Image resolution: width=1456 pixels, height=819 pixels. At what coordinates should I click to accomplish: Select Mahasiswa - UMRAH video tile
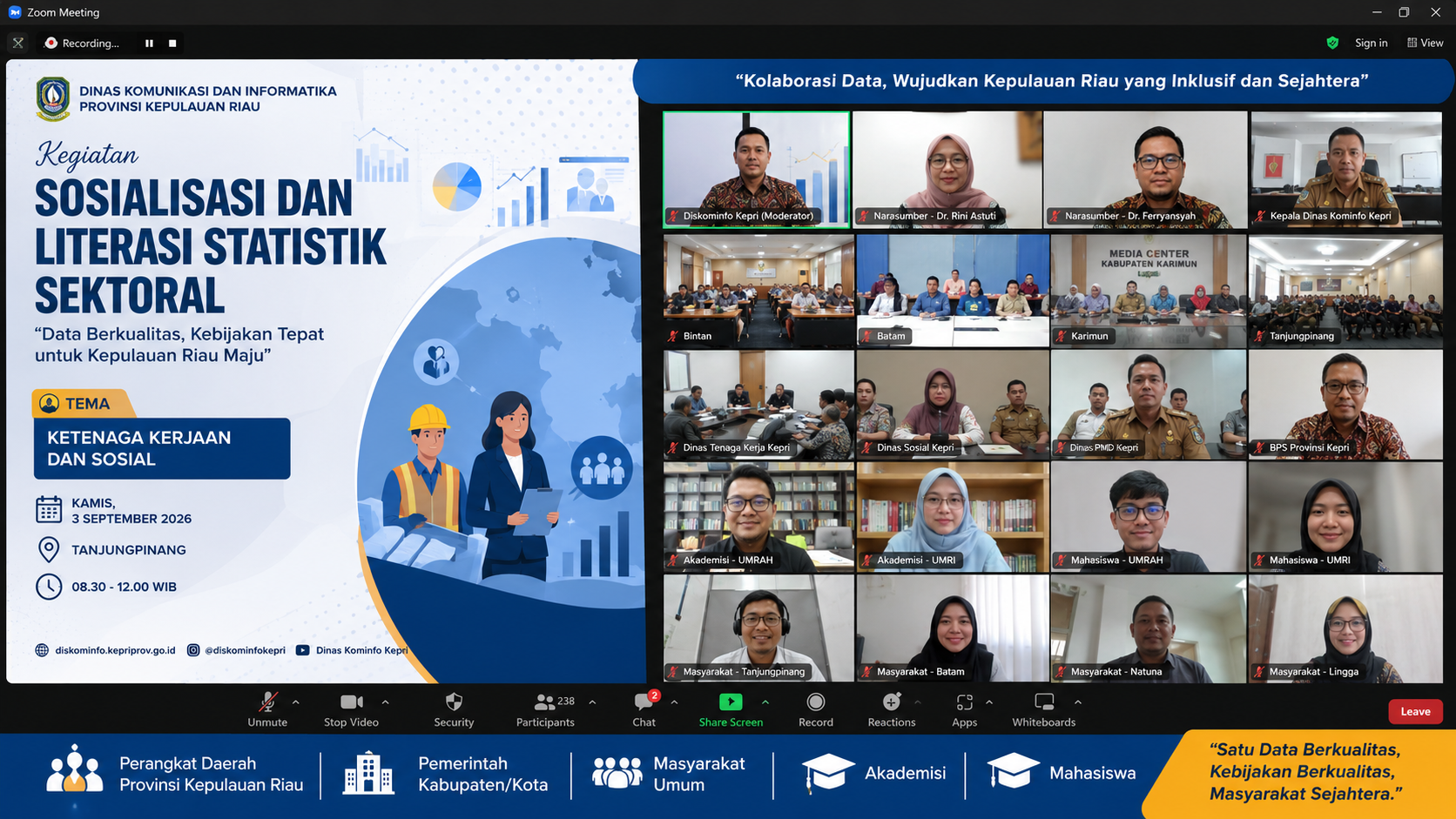1149,517
